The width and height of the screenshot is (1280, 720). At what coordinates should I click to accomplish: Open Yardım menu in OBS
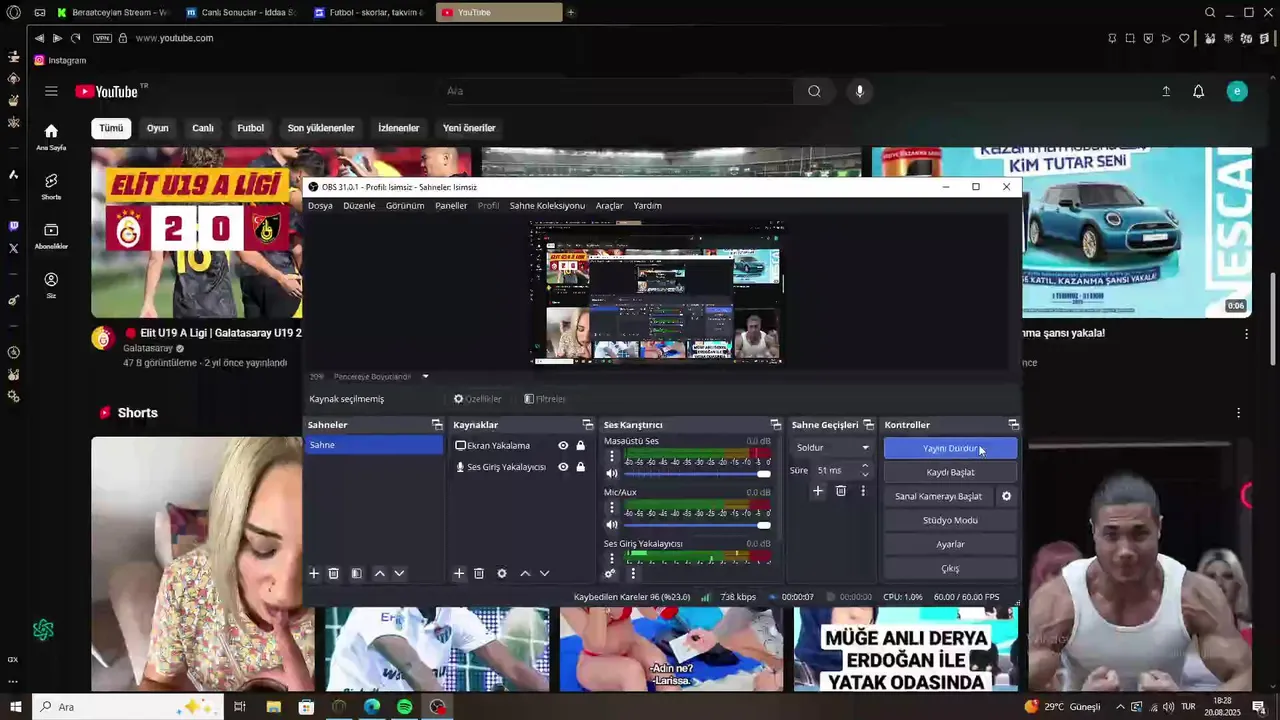pos(647,206)
